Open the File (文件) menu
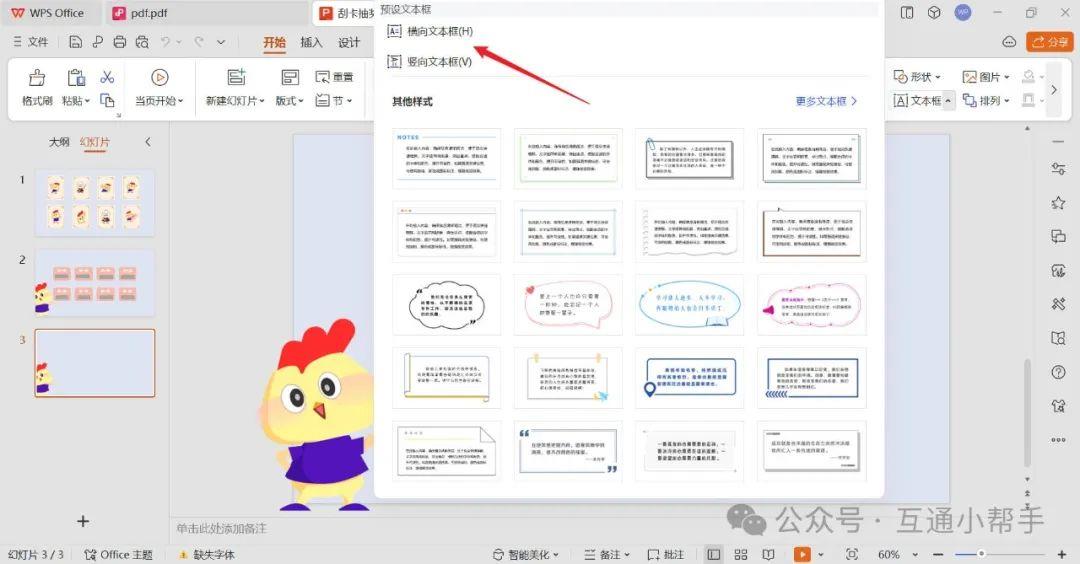 [x=31, y=42]
